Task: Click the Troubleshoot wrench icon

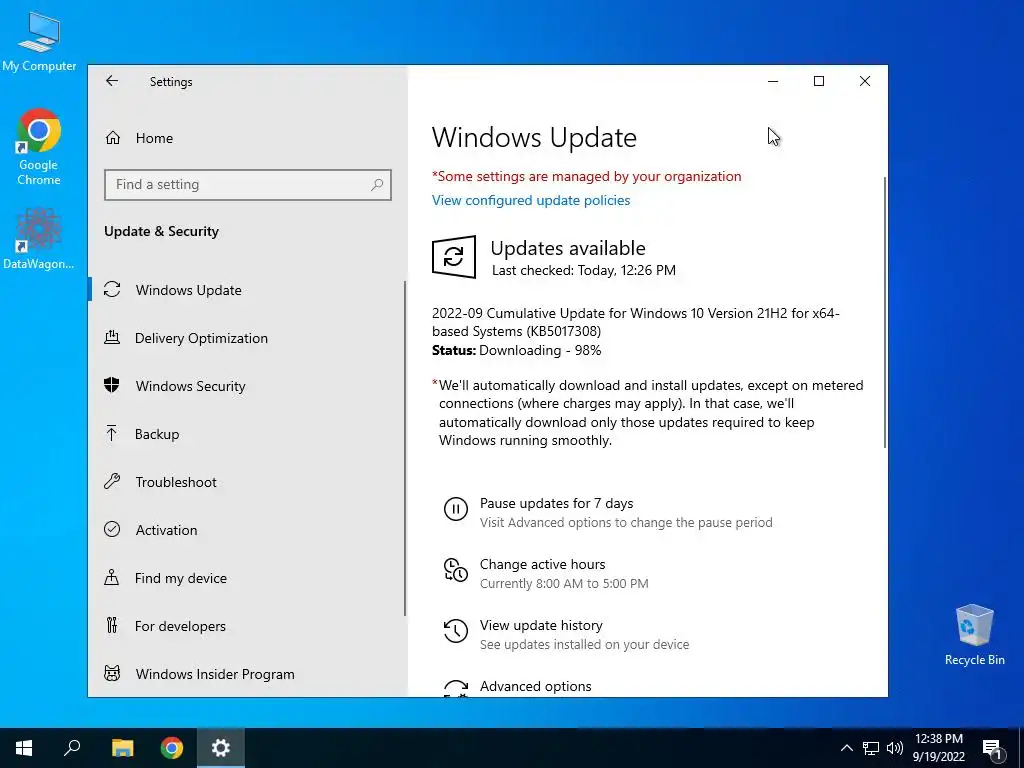Action: click(x=112, y=481)
